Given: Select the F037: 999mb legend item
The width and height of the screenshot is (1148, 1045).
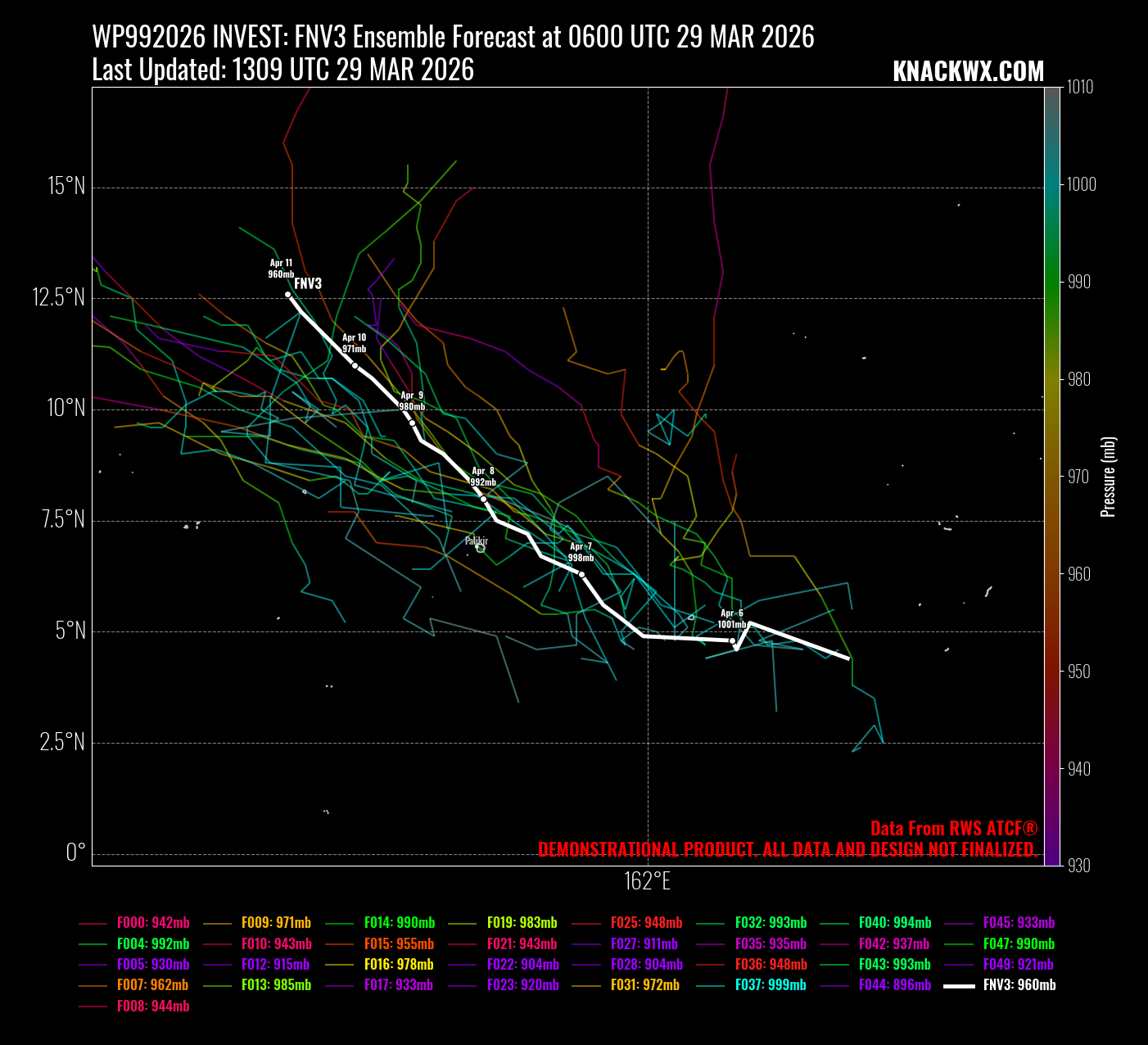Looking at the screenshot, I should 770,985.
